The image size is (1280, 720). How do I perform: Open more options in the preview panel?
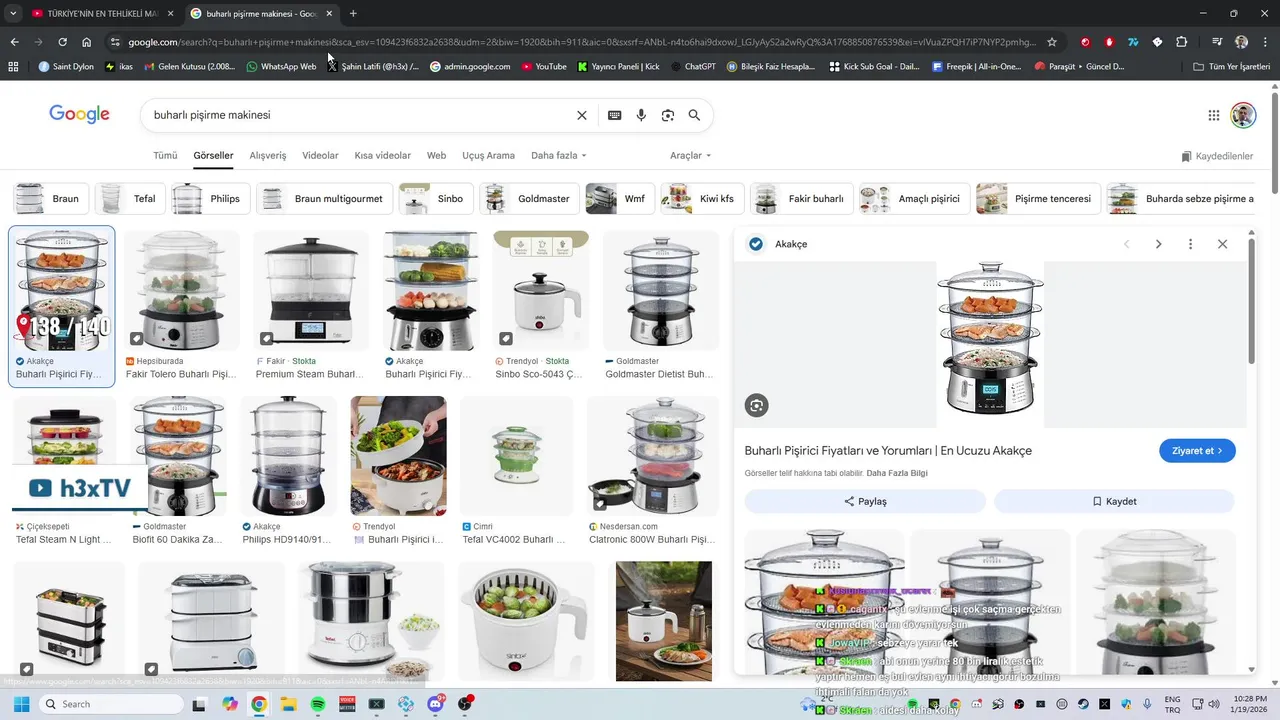(1190, 244)
